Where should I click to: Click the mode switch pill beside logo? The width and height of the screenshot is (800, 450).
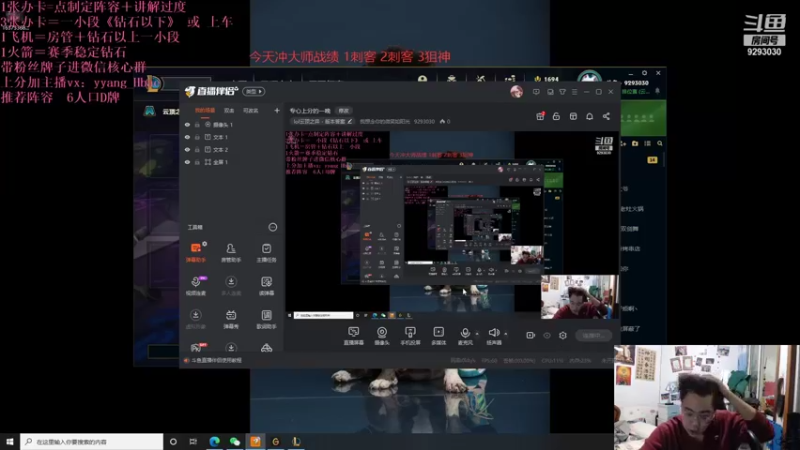(x=254, y=91)
